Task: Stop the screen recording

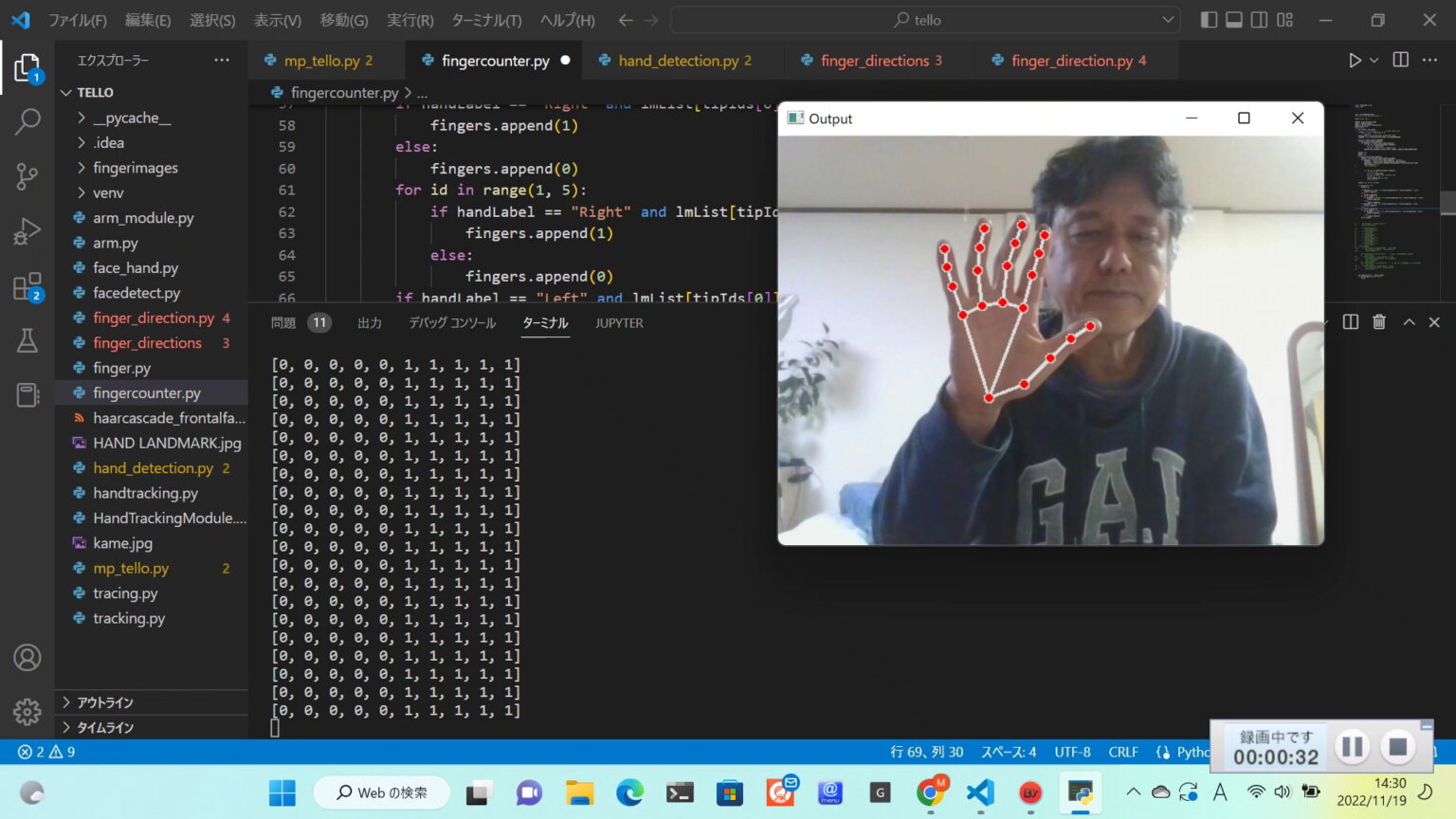Action: click(x=1397, y=745)
